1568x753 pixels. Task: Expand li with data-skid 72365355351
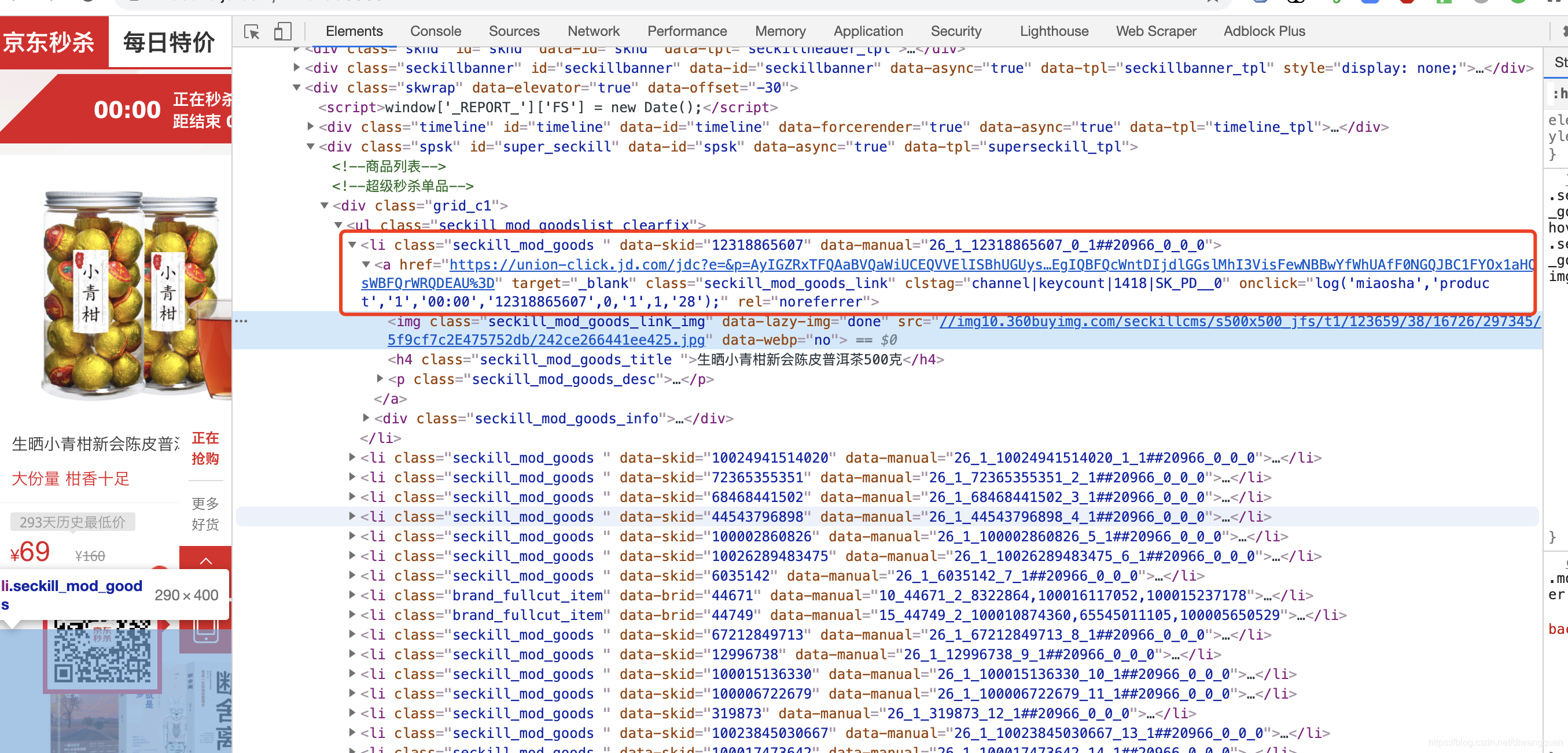tap(352, 477)
